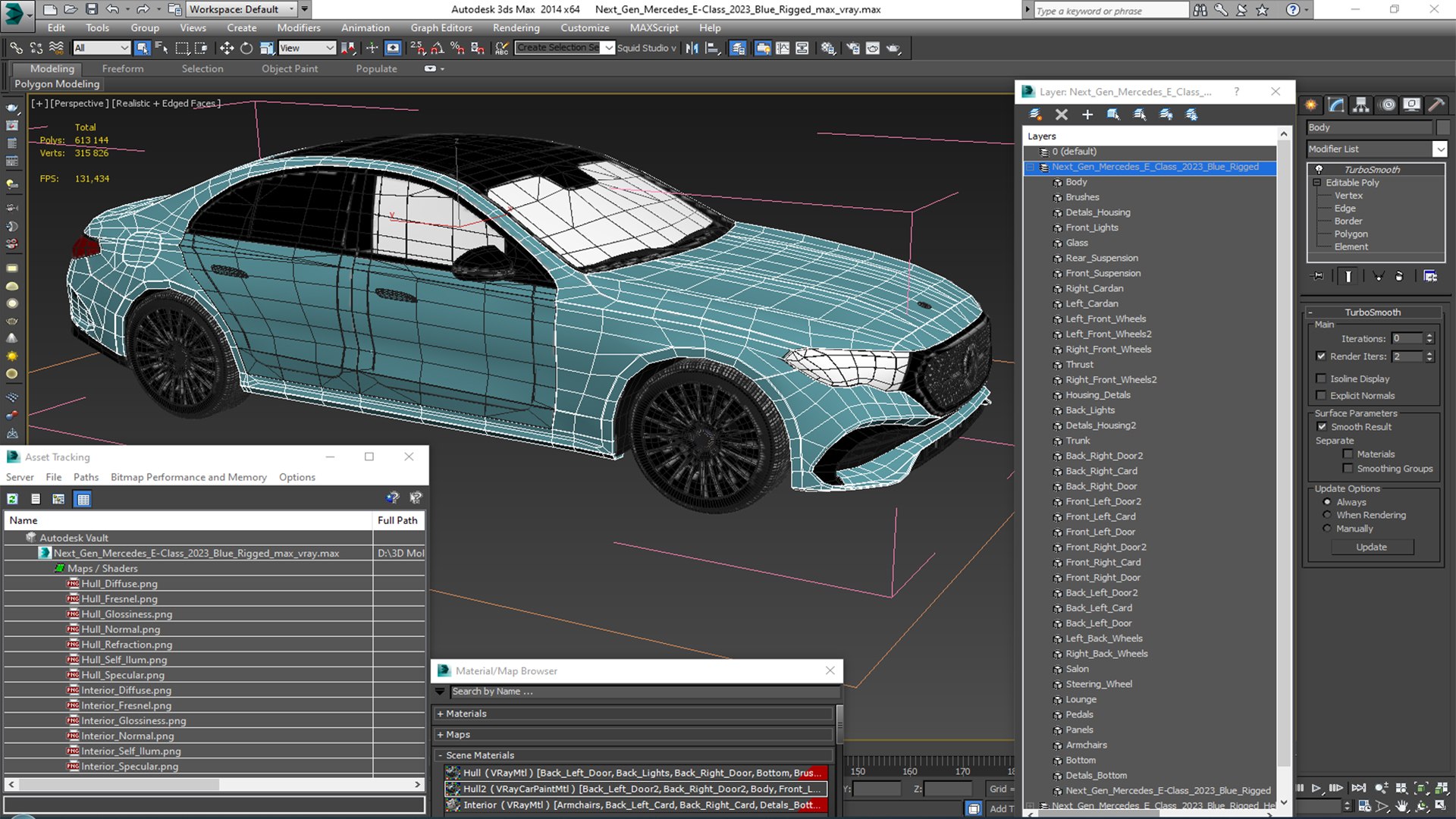Create new layer icon in Layer dialog
1456x819 pixels.
coord(1035,115)
